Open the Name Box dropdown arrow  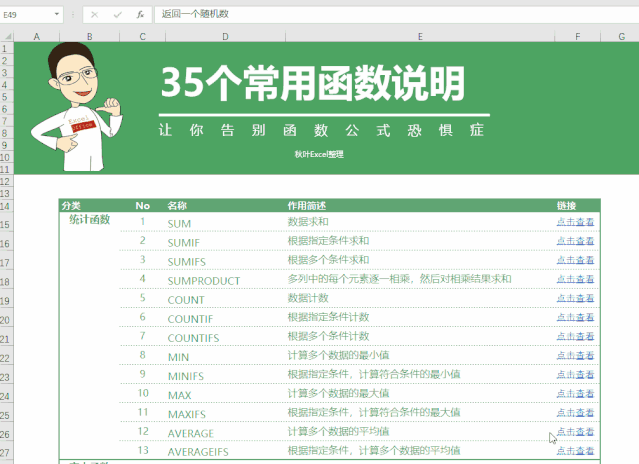coord(57,14)
